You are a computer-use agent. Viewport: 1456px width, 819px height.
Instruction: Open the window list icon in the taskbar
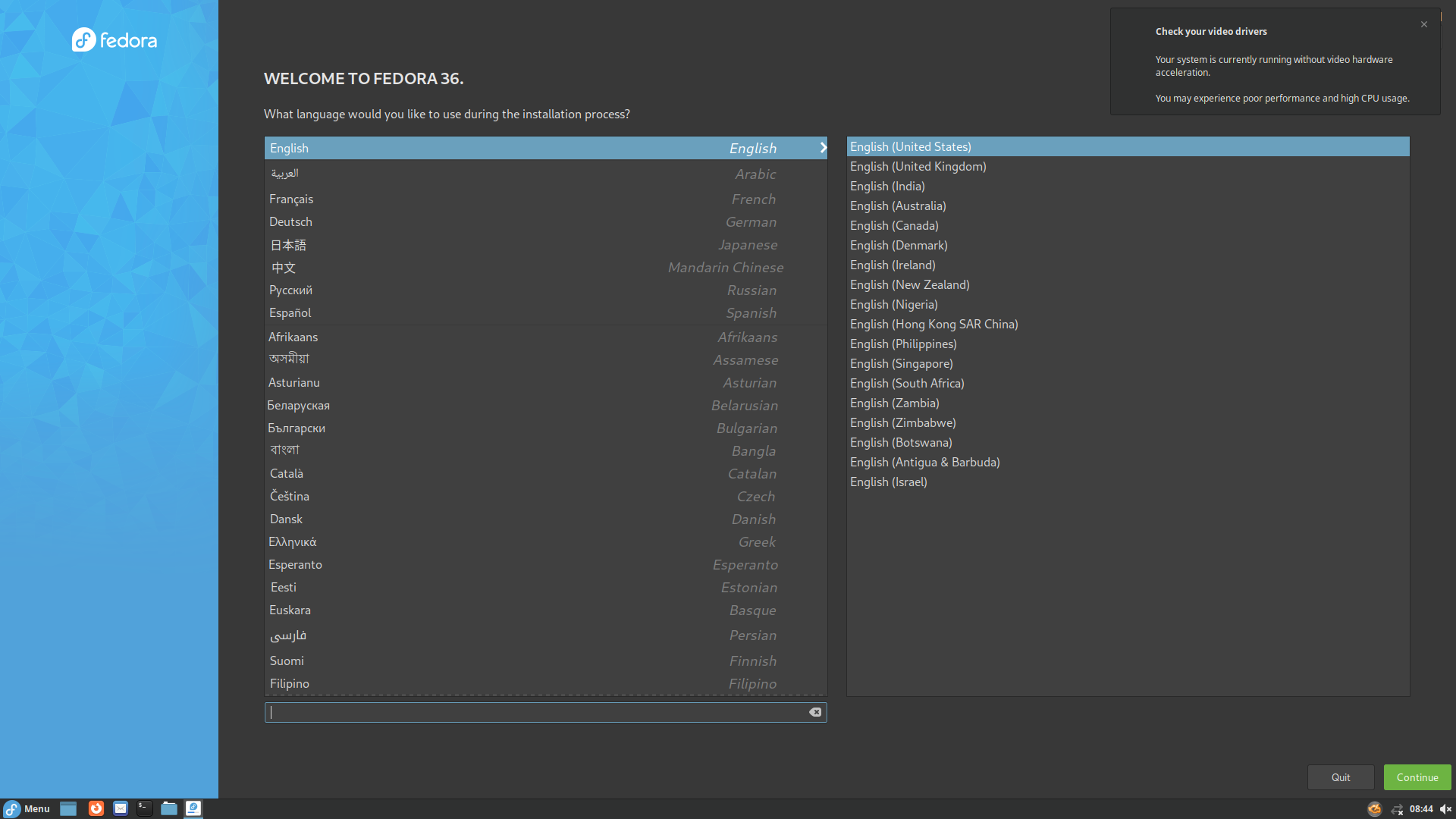[68, 808]
